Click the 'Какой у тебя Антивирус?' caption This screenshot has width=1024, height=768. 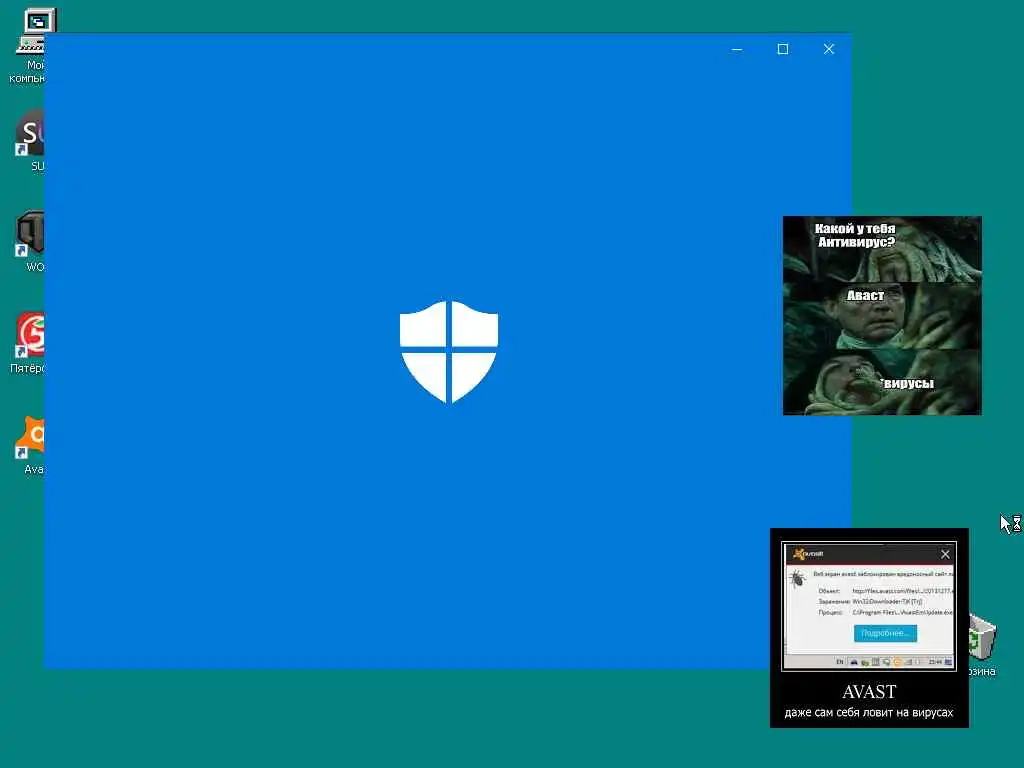856,235
